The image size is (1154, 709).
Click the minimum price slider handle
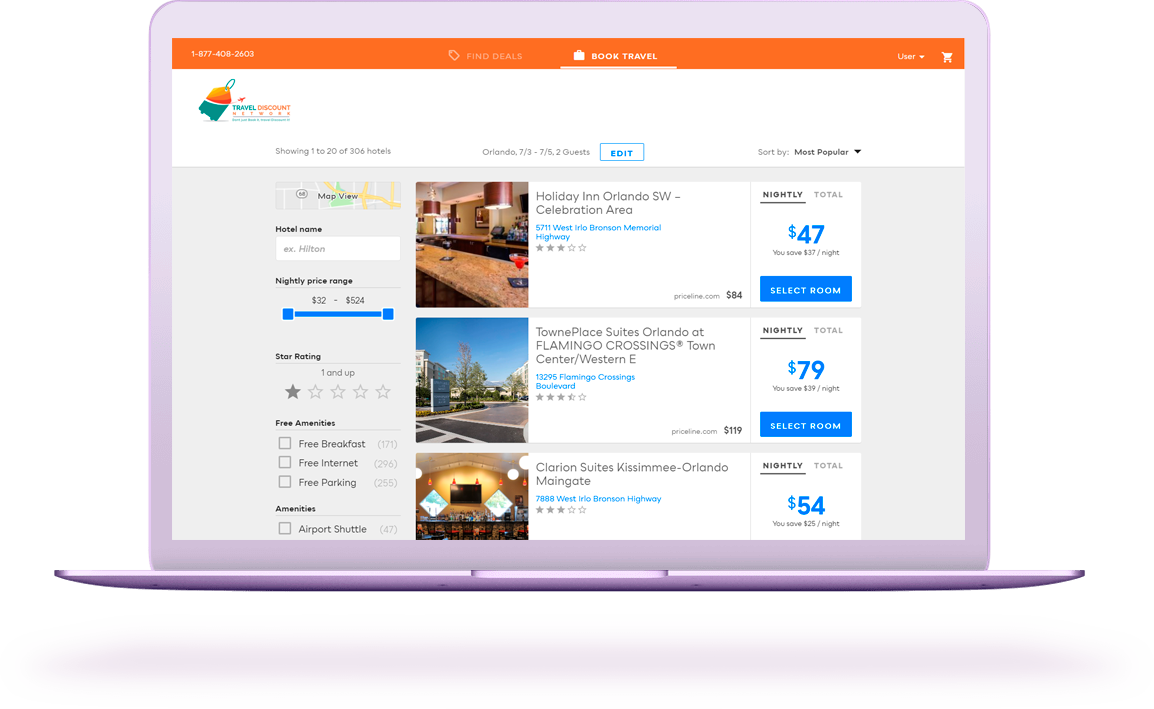click(288, 314)
